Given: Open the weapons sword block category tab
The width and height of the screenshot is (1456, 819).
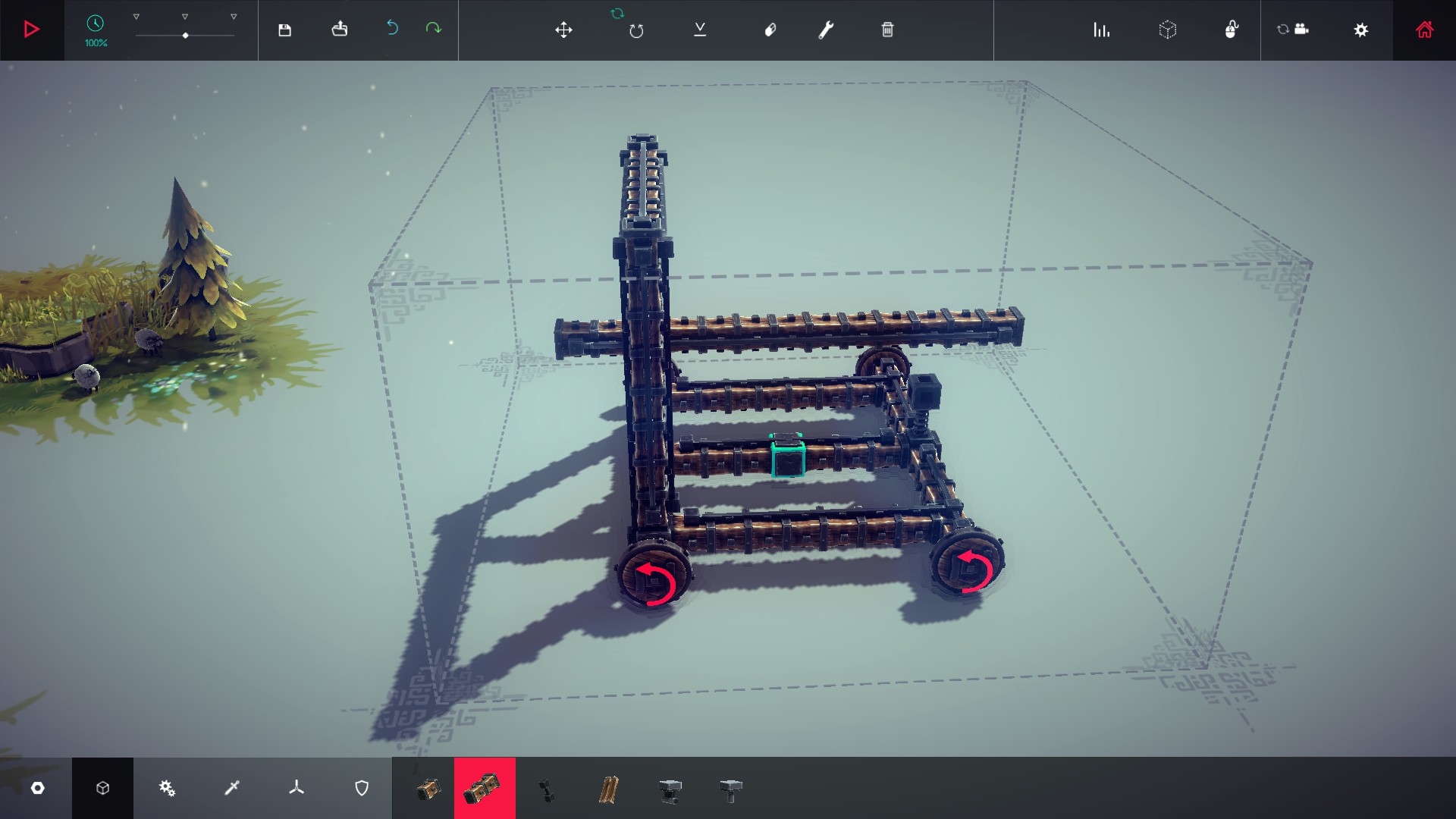Looking at the screenshot, I should tap(232, 789).
